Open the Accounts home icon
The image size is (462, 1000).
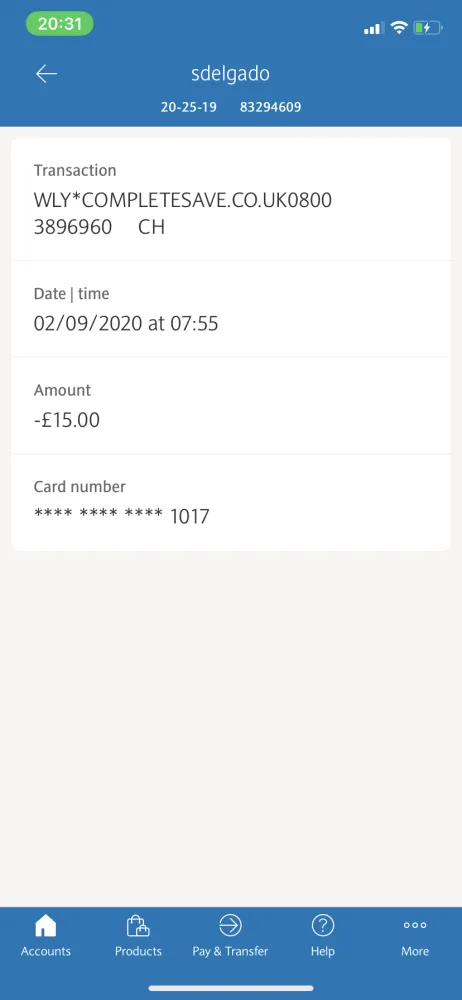(x=45, y=925)
